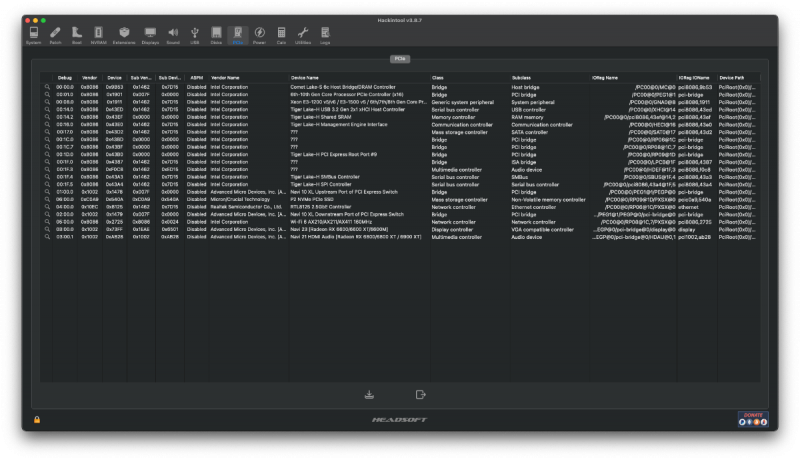Sort by the Vendor Name column header
Image resolution: width=800 pixels, height=460 pixels.
click(x=225, y=77)
